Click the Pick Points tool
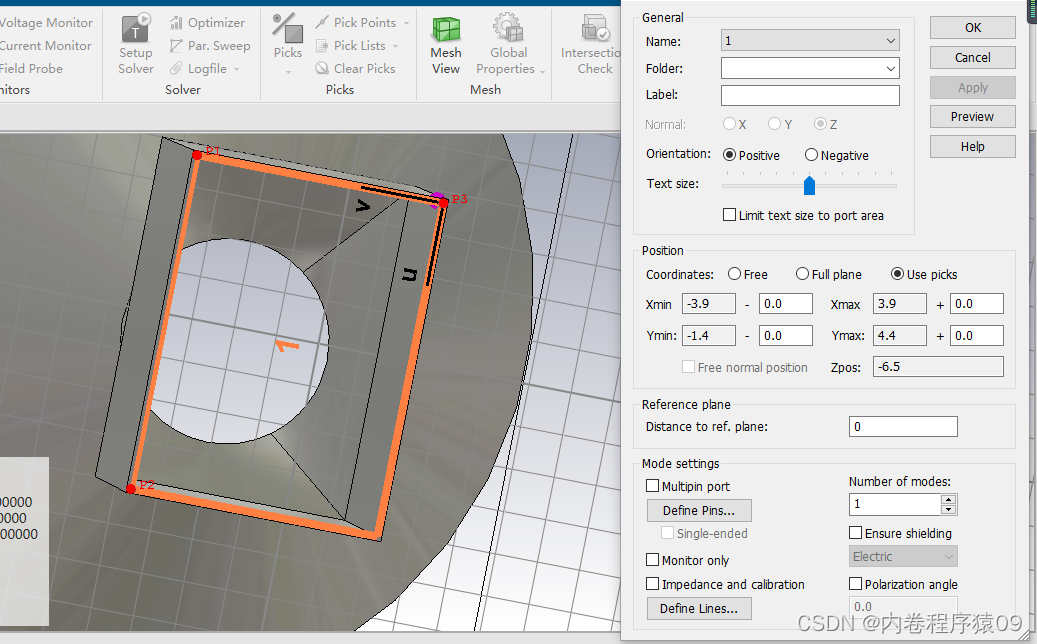The height and width of the screenshot is (644, 1037). (356, 22)
